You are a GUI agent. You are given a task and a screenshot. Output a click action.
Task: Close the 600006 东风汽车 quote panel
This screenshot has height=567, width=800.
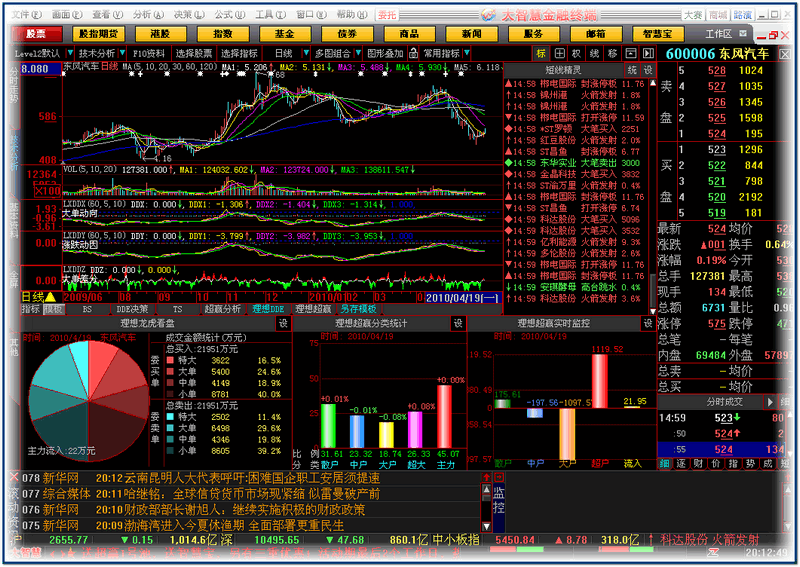coord(785,54)
